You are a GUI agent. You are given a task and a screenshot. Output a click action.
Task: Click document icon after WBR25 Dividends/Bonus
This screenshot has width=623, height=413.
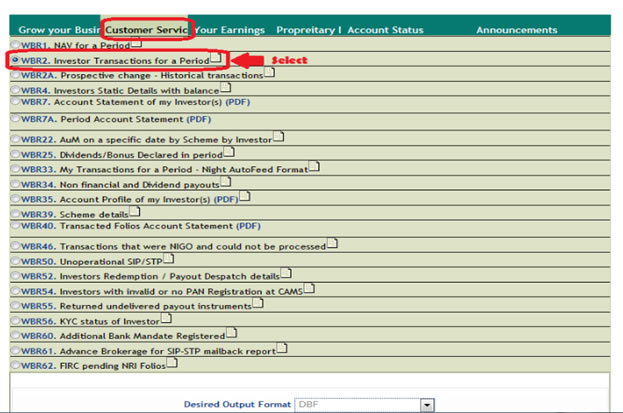click(x=229, y=152)
